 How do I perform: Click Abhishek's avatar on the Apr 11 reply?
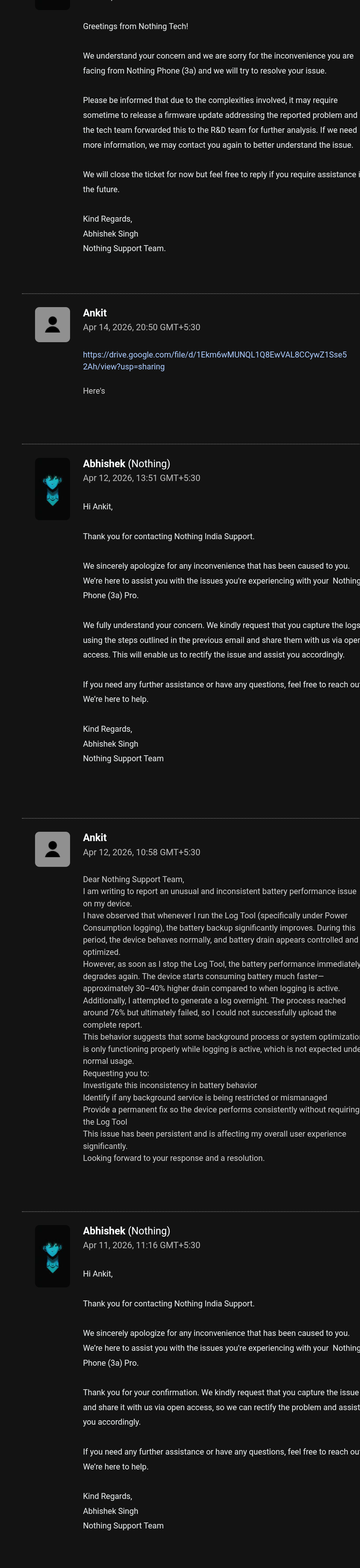(52, 1256)
